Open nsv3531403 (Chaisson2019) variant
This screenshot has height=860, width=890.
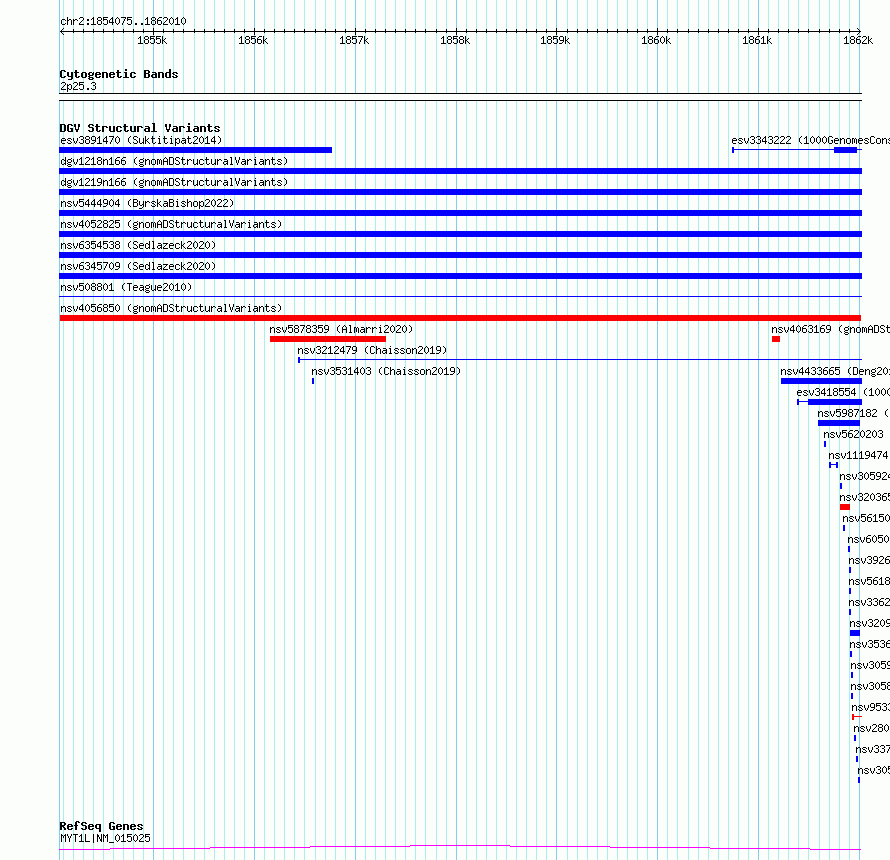[386, 371]
